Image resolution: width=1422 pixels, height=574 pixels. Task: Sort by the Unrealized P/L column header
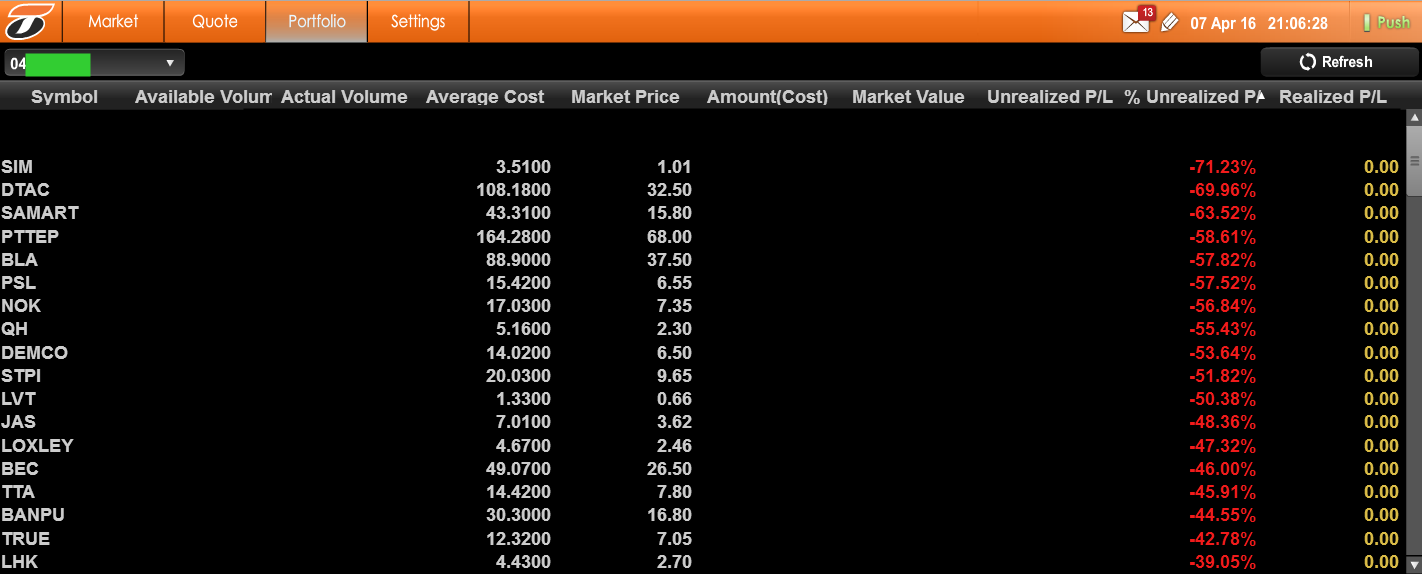pos(1049,97)
